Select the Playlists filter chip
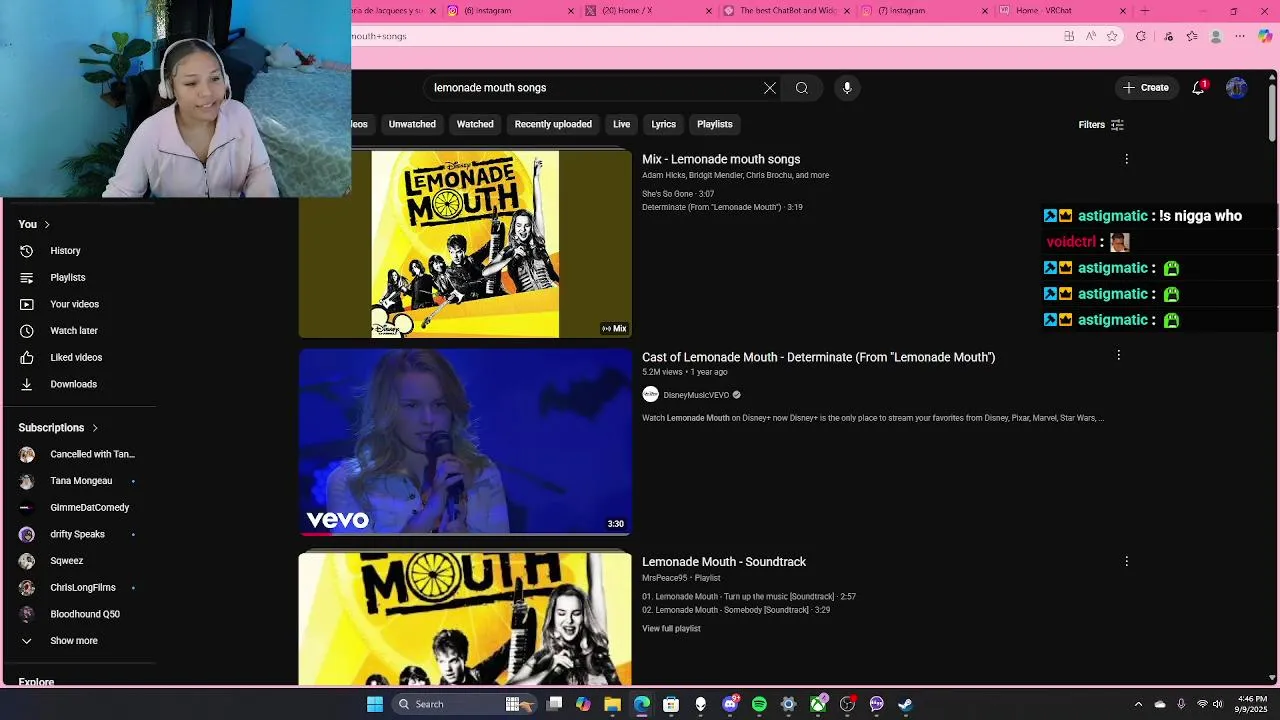Image resolution: width=1280 pixels, height=720 pixels. click(x=715, y=124)
